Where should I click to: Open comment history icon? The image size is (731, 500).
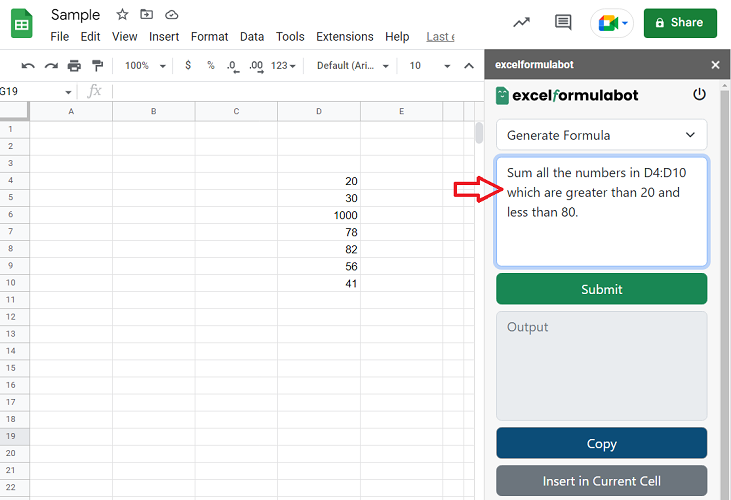click(x=563, y=22)
